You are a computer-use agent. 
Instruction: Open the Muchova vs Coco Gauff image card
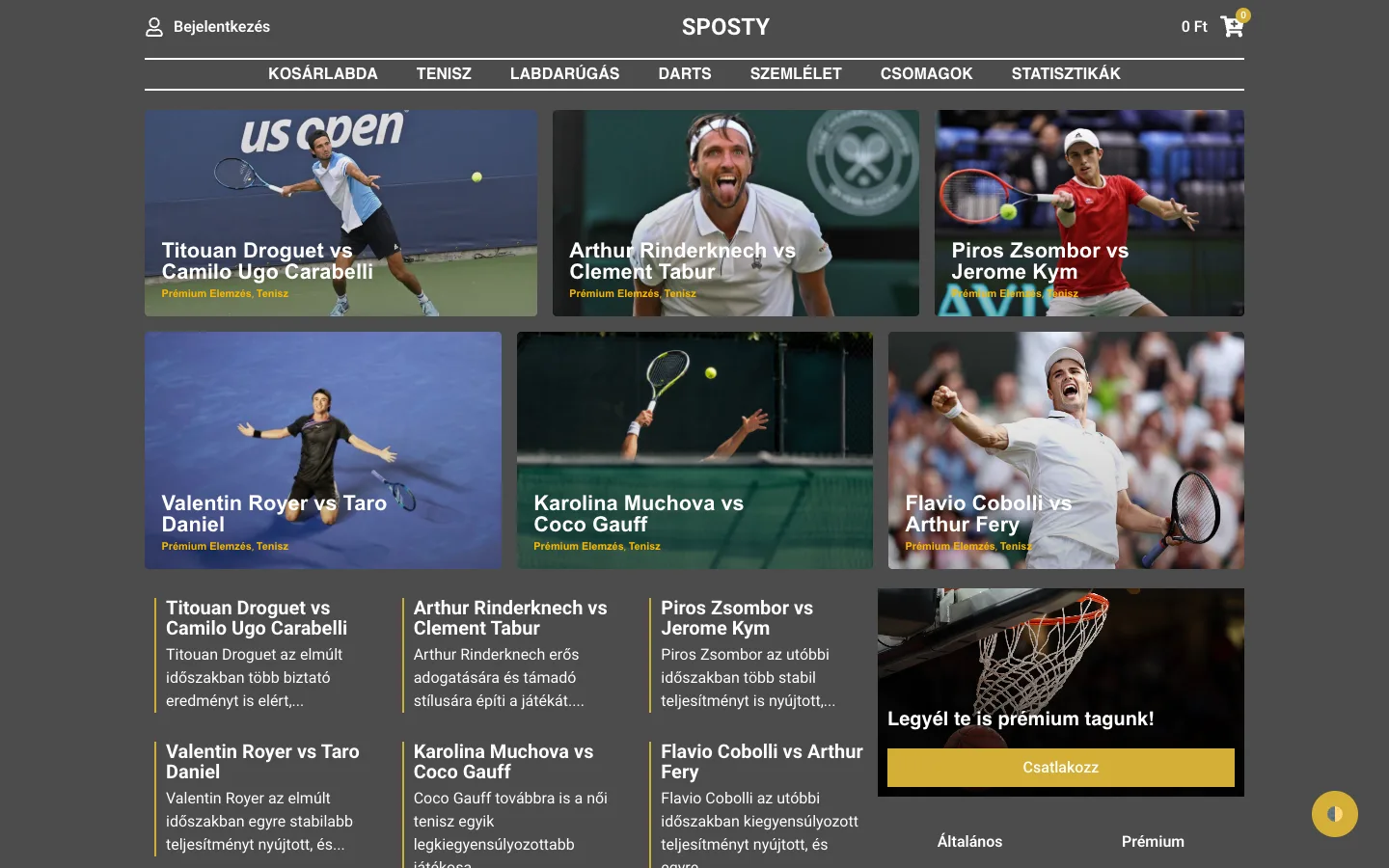[x=694, y=450]
